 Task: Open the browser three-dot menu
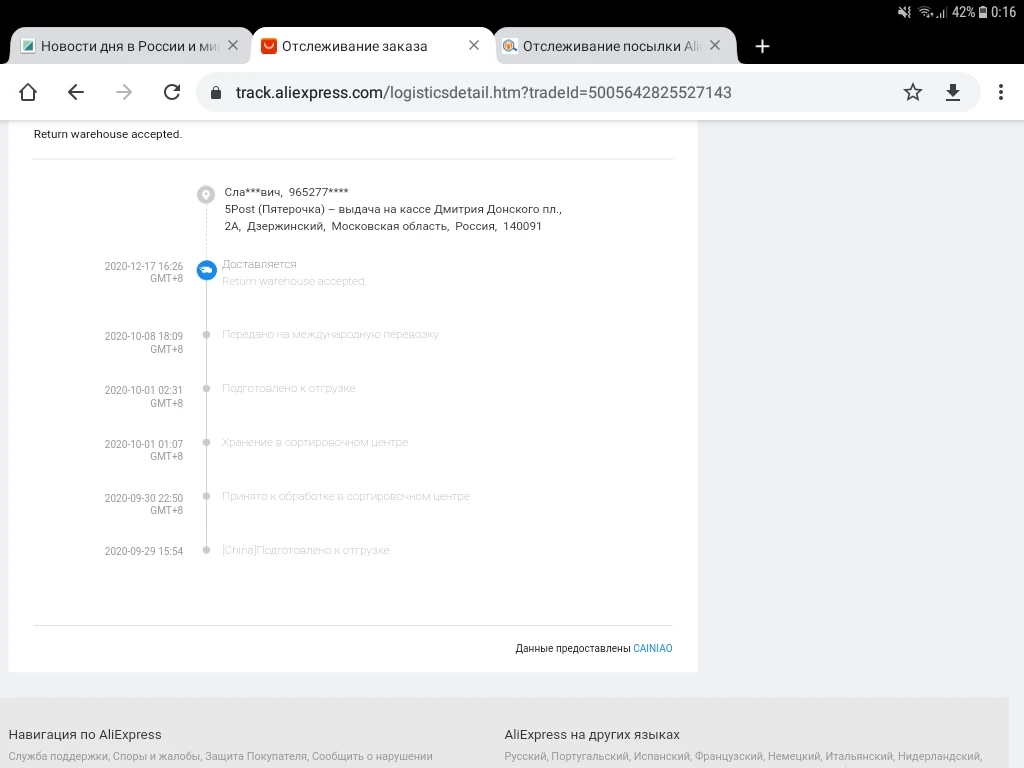[1000, 92]
